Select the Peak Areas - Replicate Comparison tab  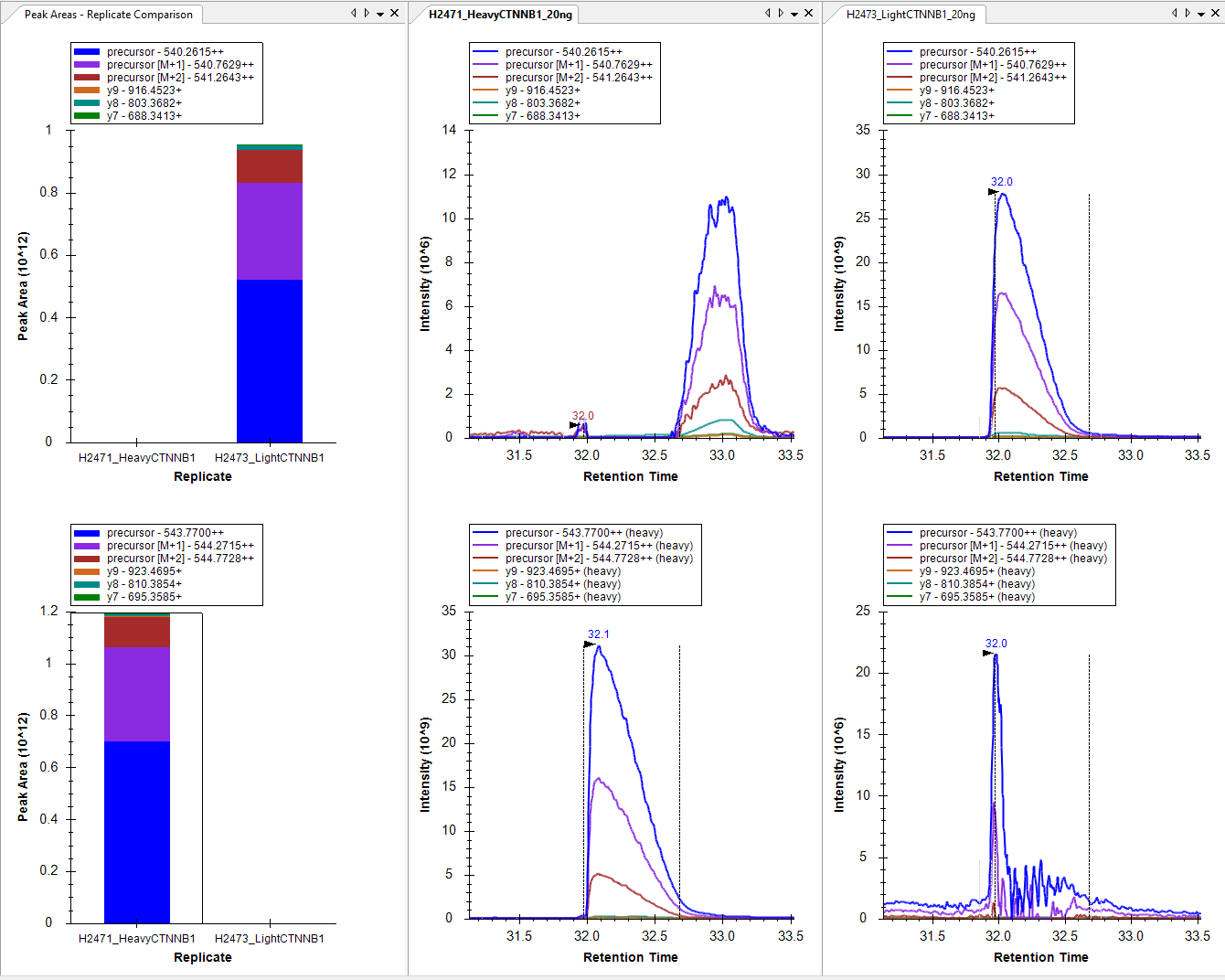(108, 15)
